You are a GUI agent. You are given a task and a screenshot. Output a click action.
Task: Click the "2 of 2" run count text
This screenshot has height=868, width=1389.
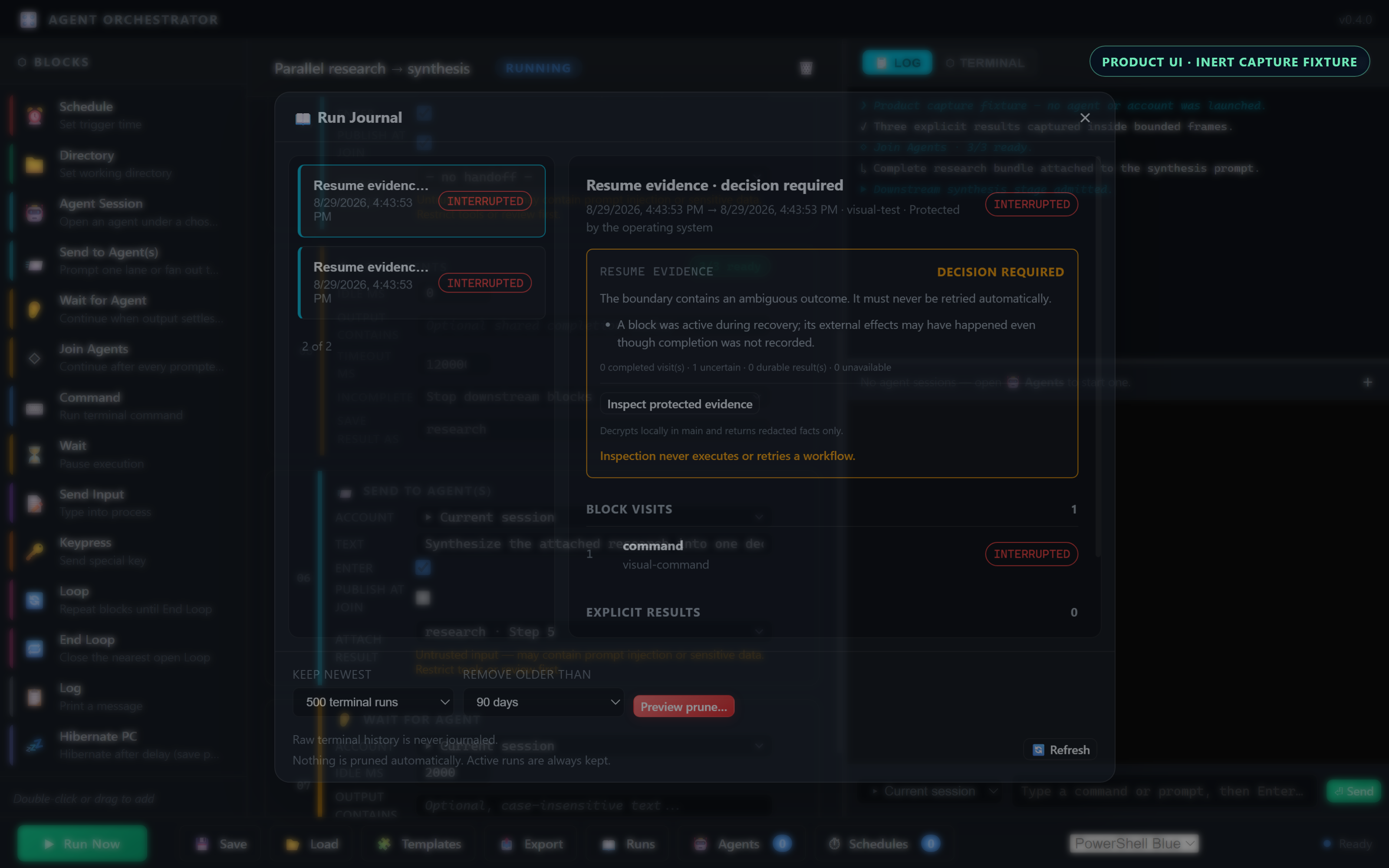[317, 346]
